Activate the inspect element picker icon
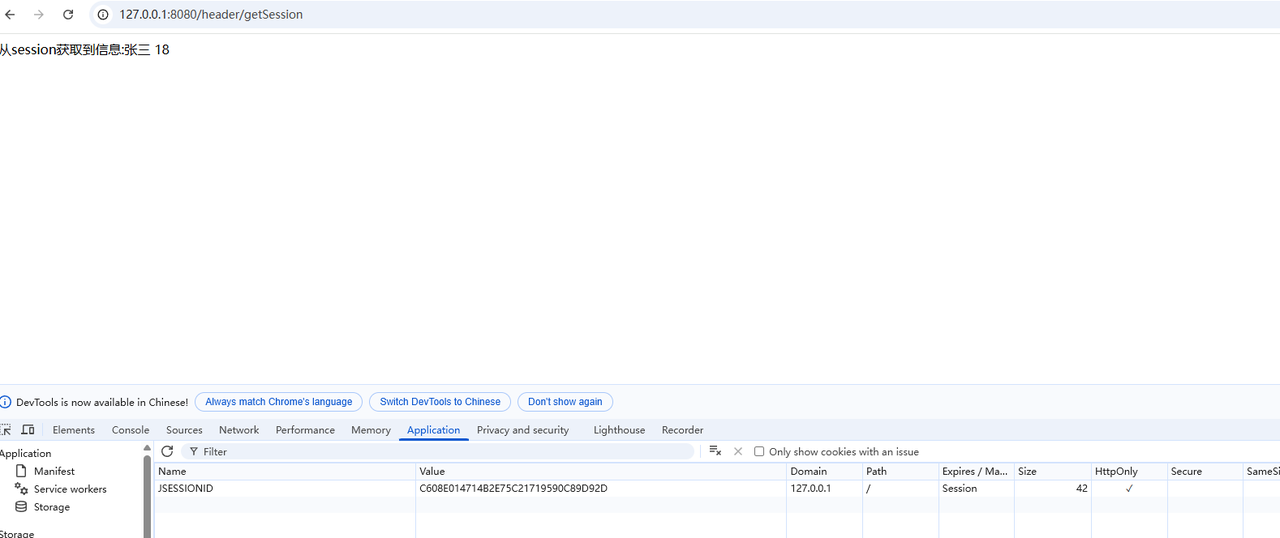1280x538 pixels. (x=6, y=430)
